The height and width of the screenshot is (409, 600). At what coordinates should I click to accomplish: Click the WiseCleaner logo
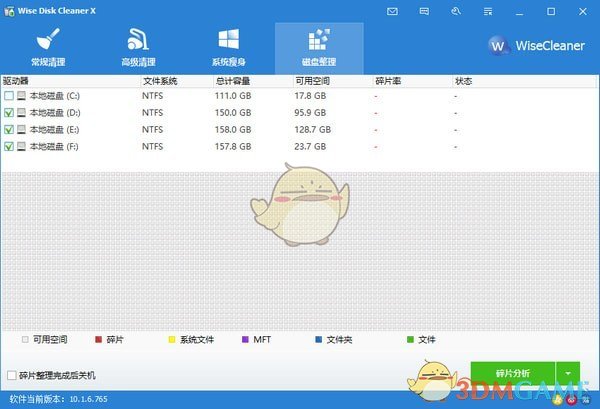(x=536, y=46)
